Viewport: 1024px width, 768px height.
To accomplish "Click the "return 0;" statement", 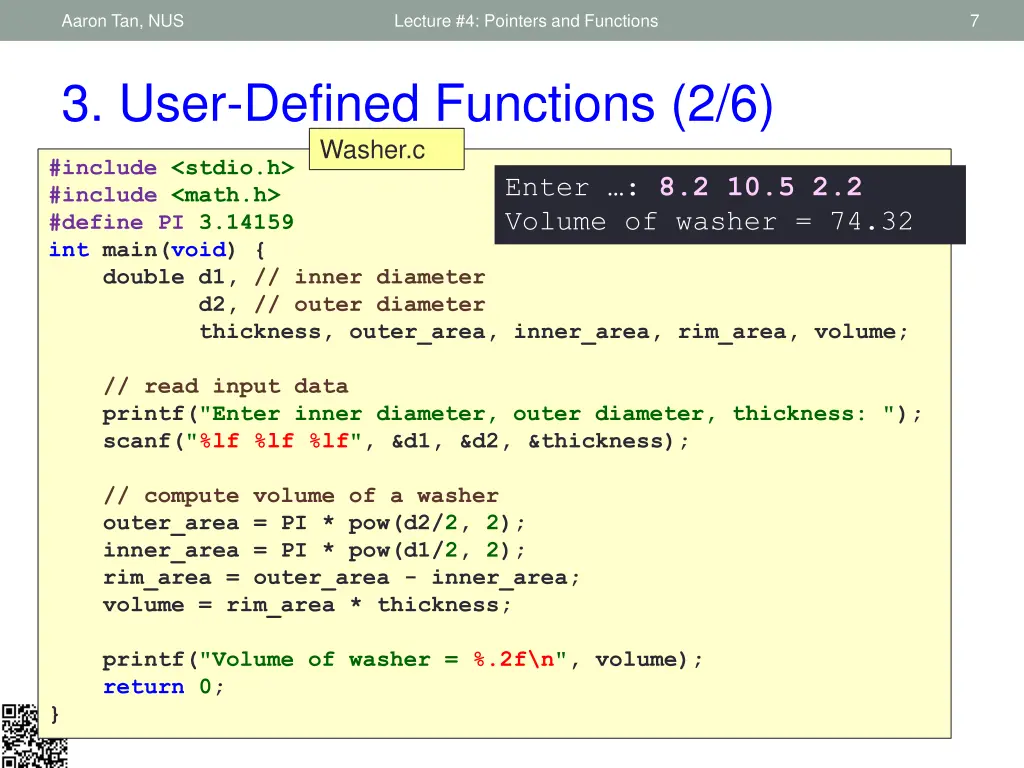I will pyautogui.click(x=164, y=687).
